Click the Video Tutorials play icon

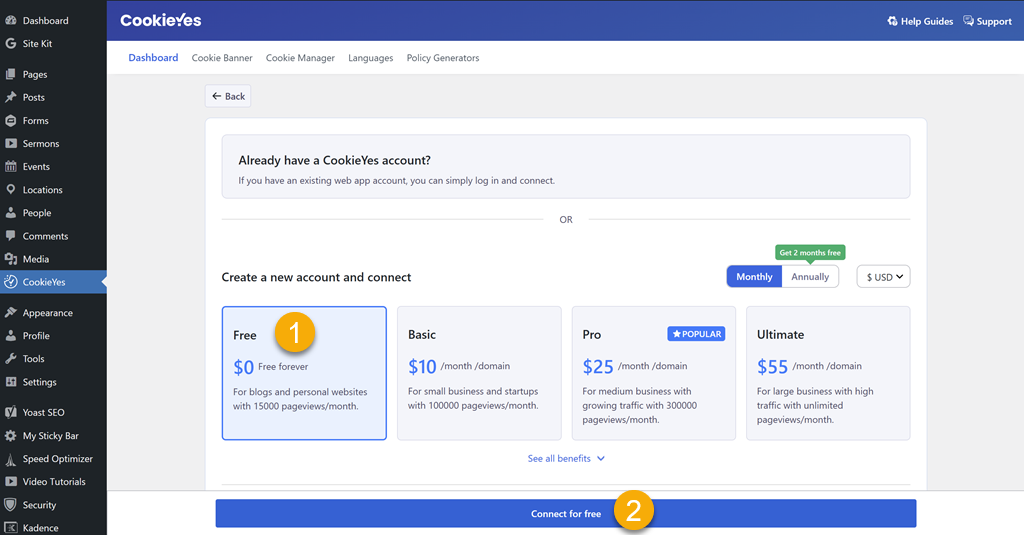(10, 481)
